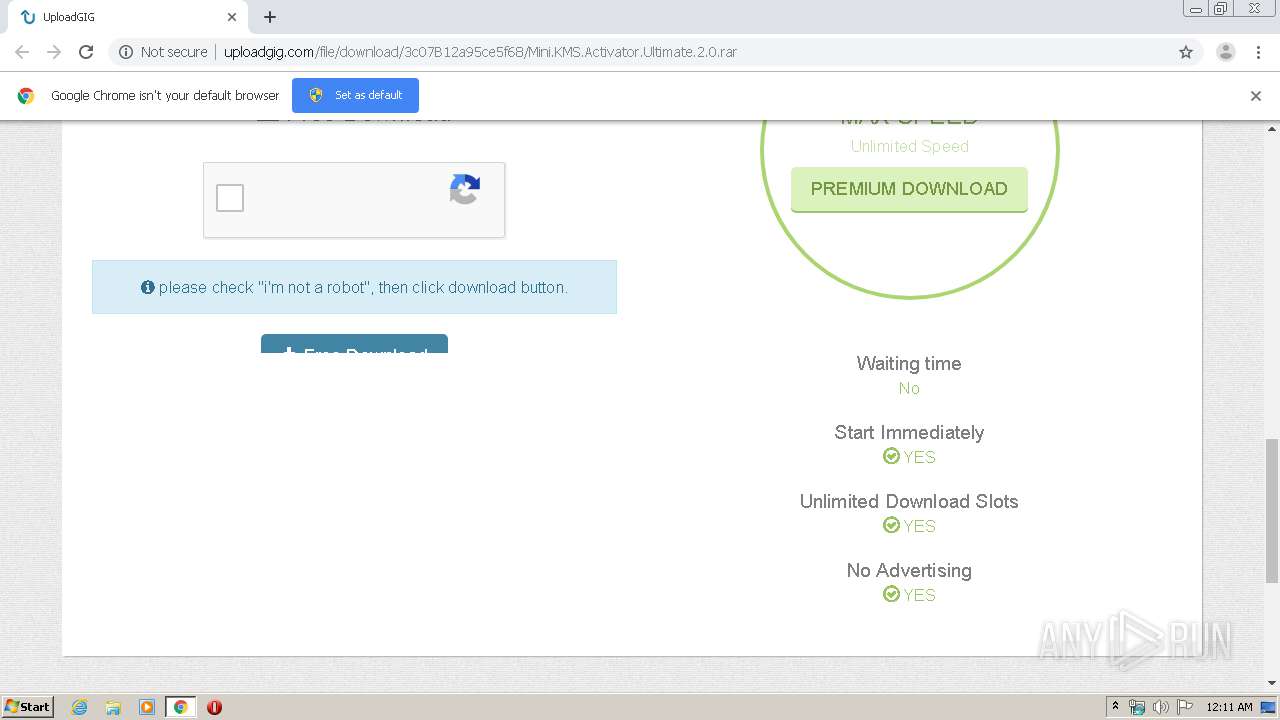Reload the page with the refresh icon
Viewport: 1280px width, 720px height.
click(86, 52)
